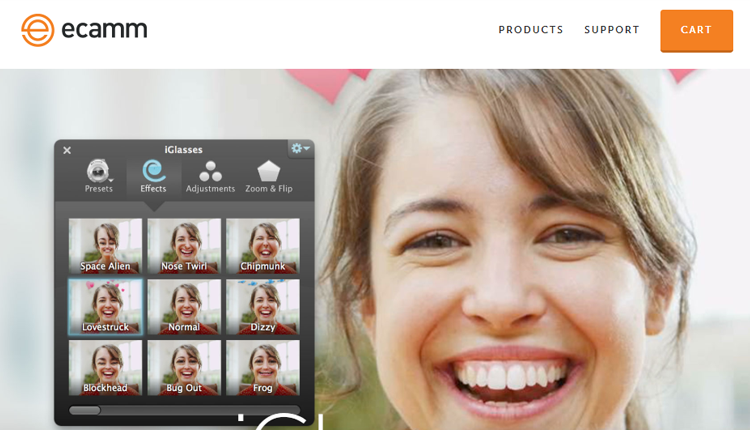Select the Space Alien effect
The height and width of the screenshot is (430, 750).
(105, 246)
